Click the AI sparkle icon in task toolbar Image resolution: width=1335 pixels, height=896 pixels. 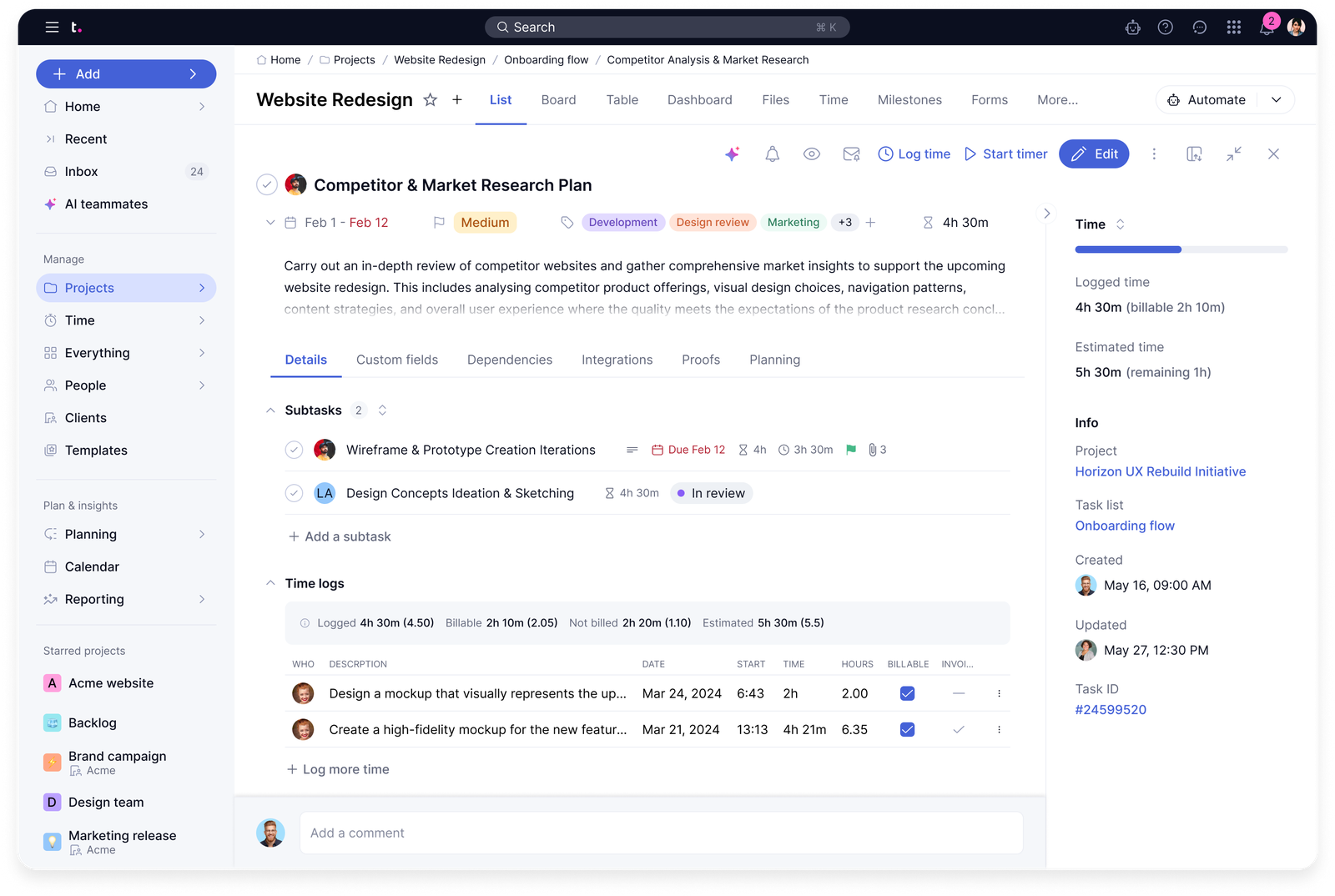[732, 154]
